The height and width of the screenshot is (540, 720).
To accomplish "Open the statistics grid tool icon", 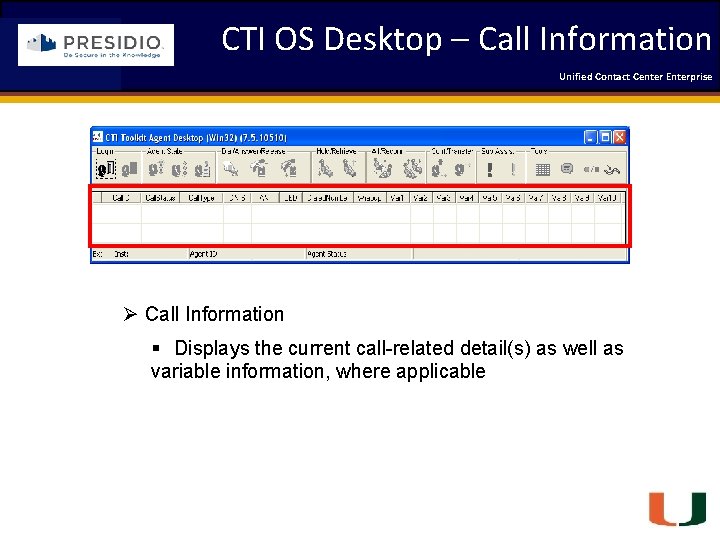I will coord(543,169).
